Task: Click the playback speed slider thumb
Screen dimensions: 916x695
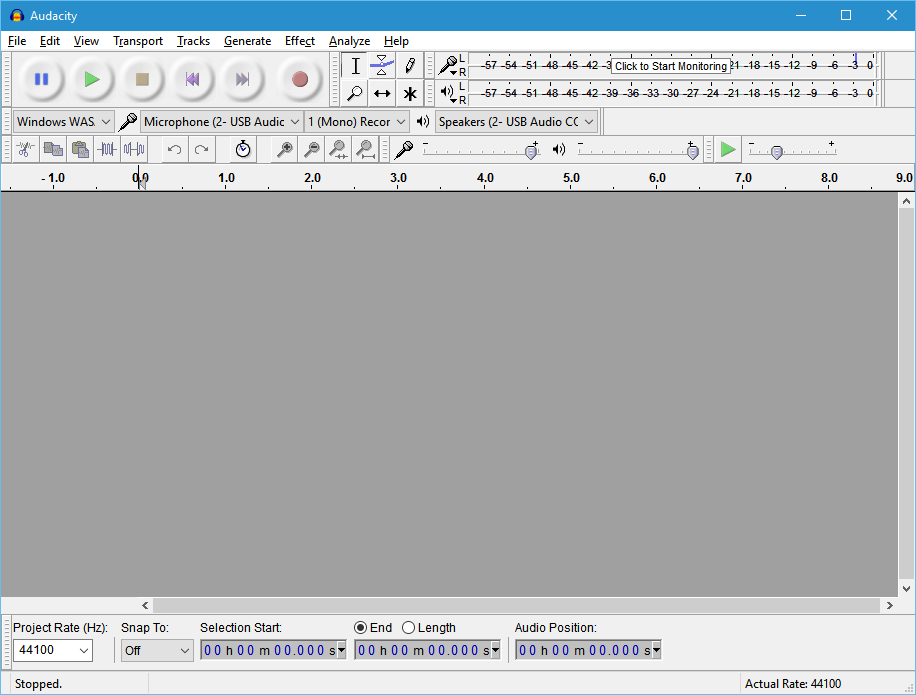Action: [776, 152]
